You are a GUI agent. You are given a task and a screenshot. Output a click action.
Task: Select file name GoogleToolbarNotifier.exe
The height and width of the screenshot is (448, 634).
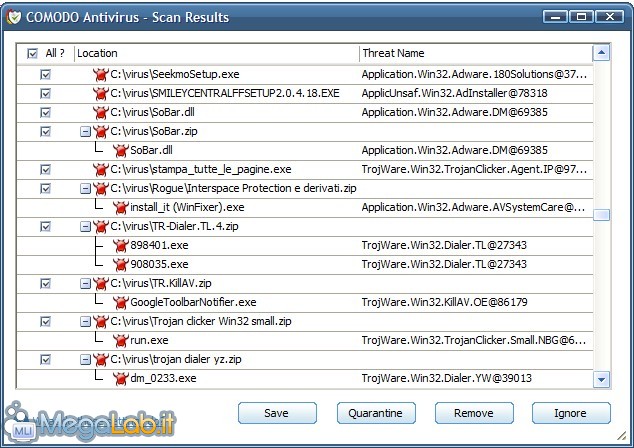193,302
